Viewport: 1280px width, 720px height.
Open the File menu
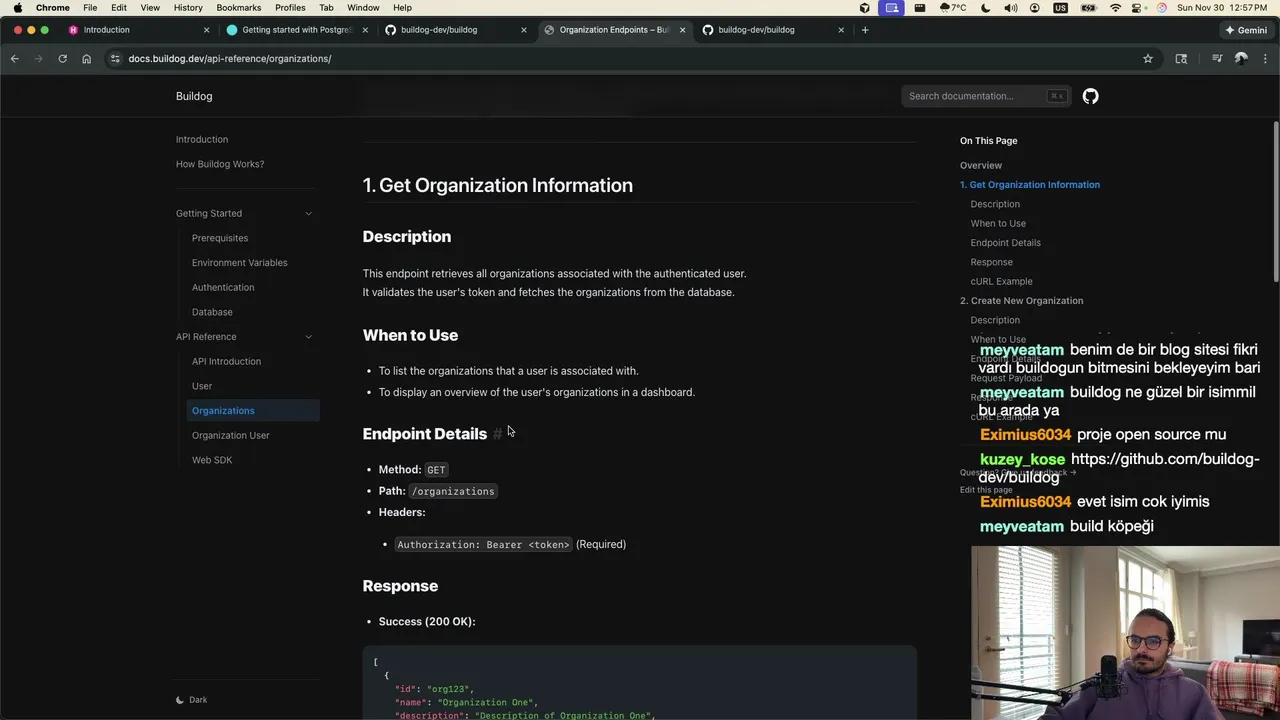tap(90, 7)
